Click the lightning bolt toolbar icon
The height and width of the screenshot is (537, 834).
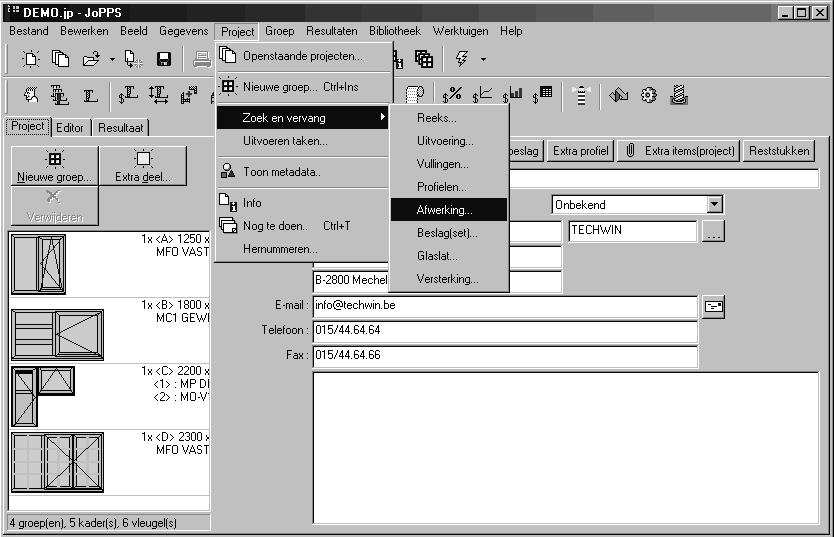point(462,58)
